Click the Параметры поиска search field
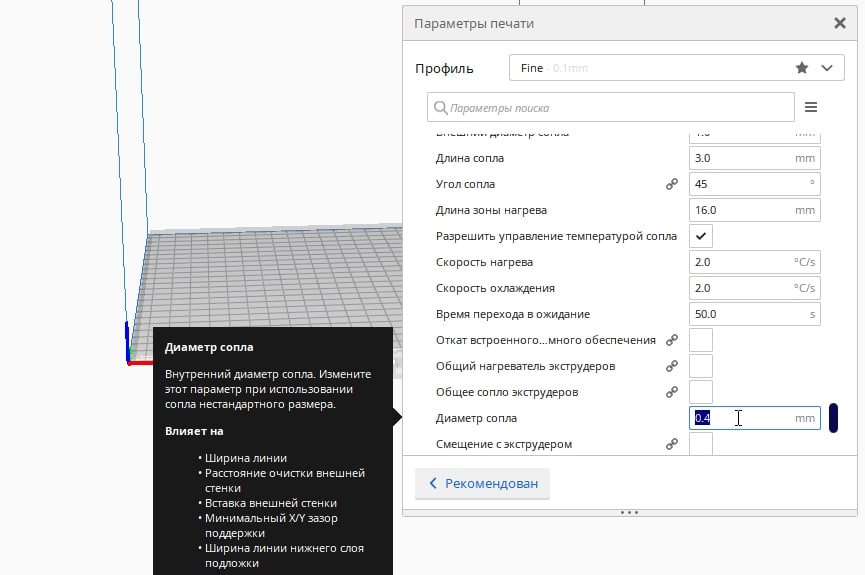Screen dimensions: 865x575 click(x=611, y=107)
